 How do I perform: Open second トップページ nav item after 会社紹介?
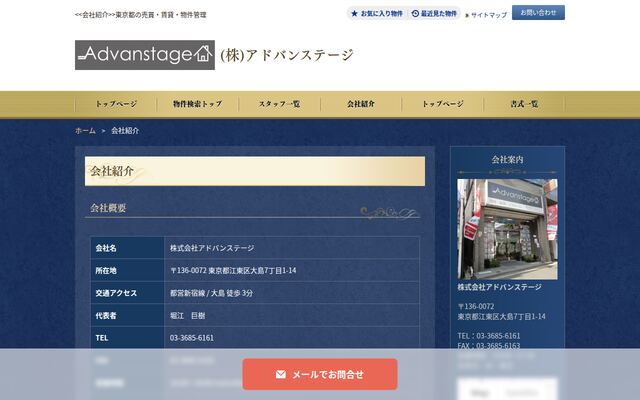pyautogui.click(x=442, y=104)
